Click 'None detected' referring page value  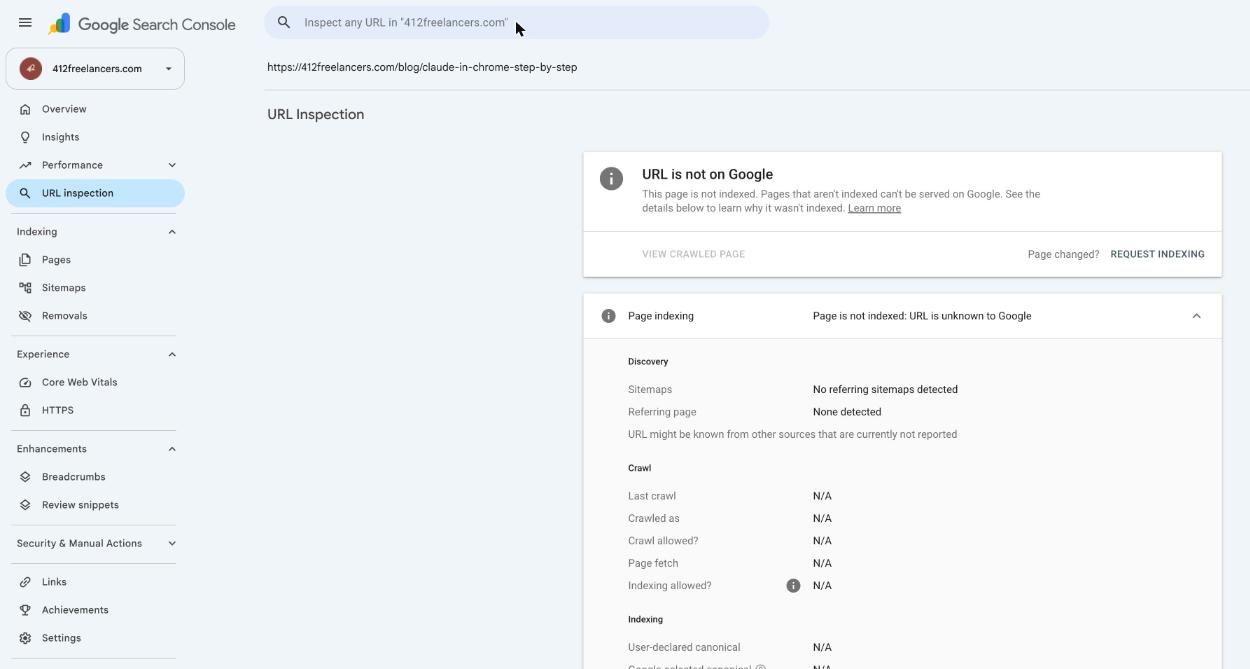(847, 412)
